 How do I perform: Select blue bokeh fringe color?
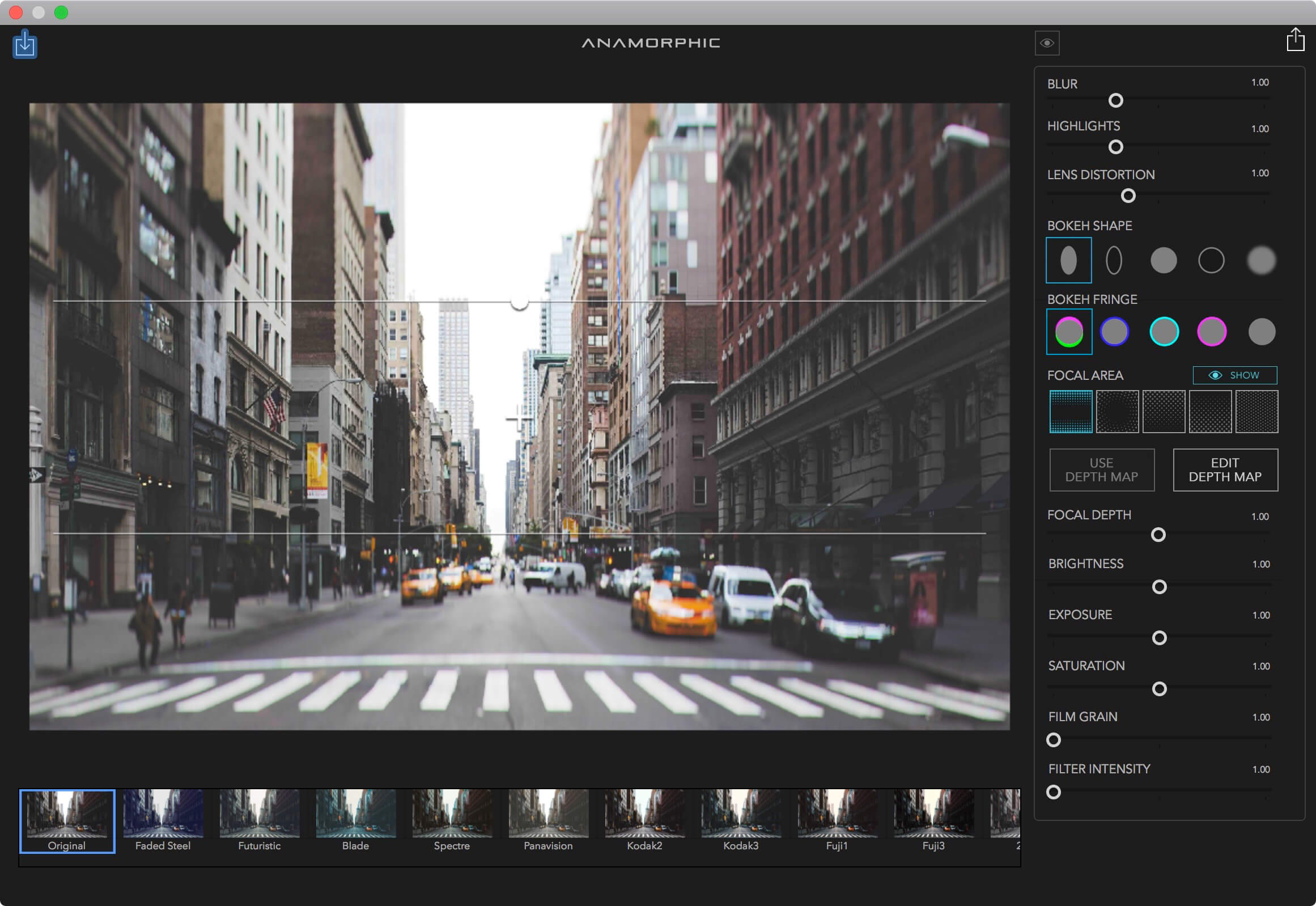pyautogui.click(x=1116, y=332)
